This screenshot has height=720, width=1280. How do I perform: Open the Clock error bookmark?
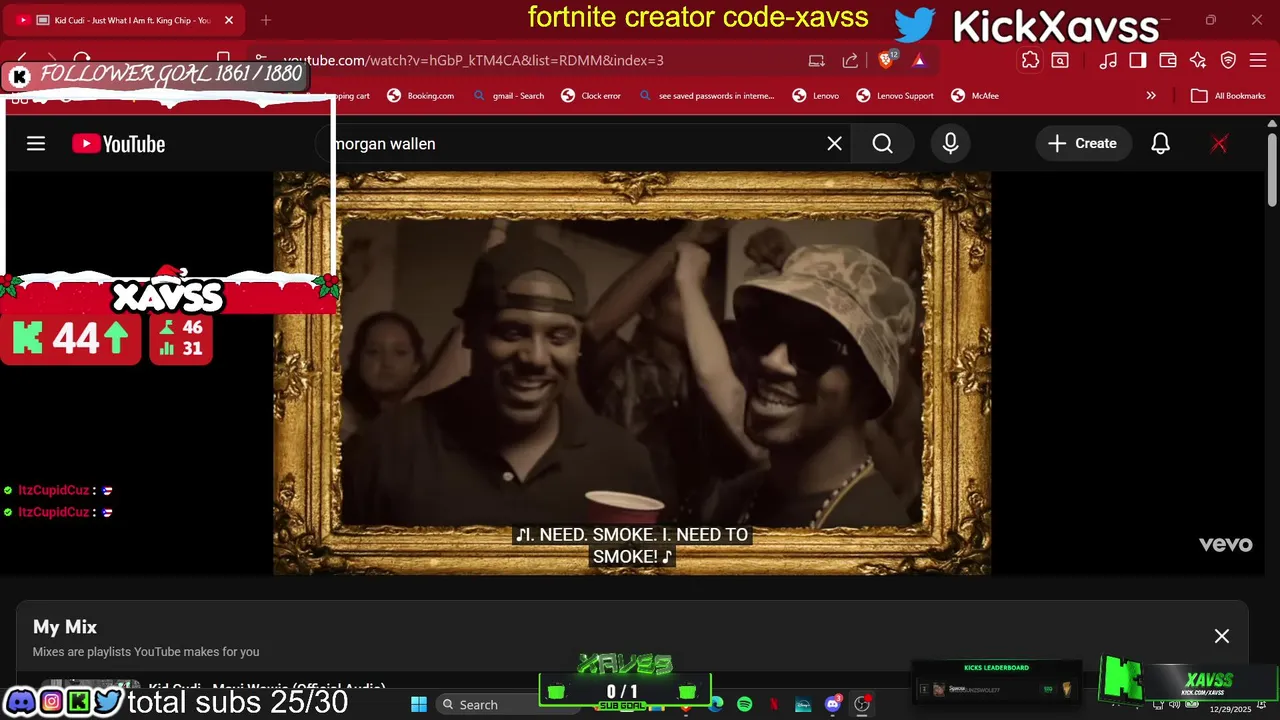point(591,96)
